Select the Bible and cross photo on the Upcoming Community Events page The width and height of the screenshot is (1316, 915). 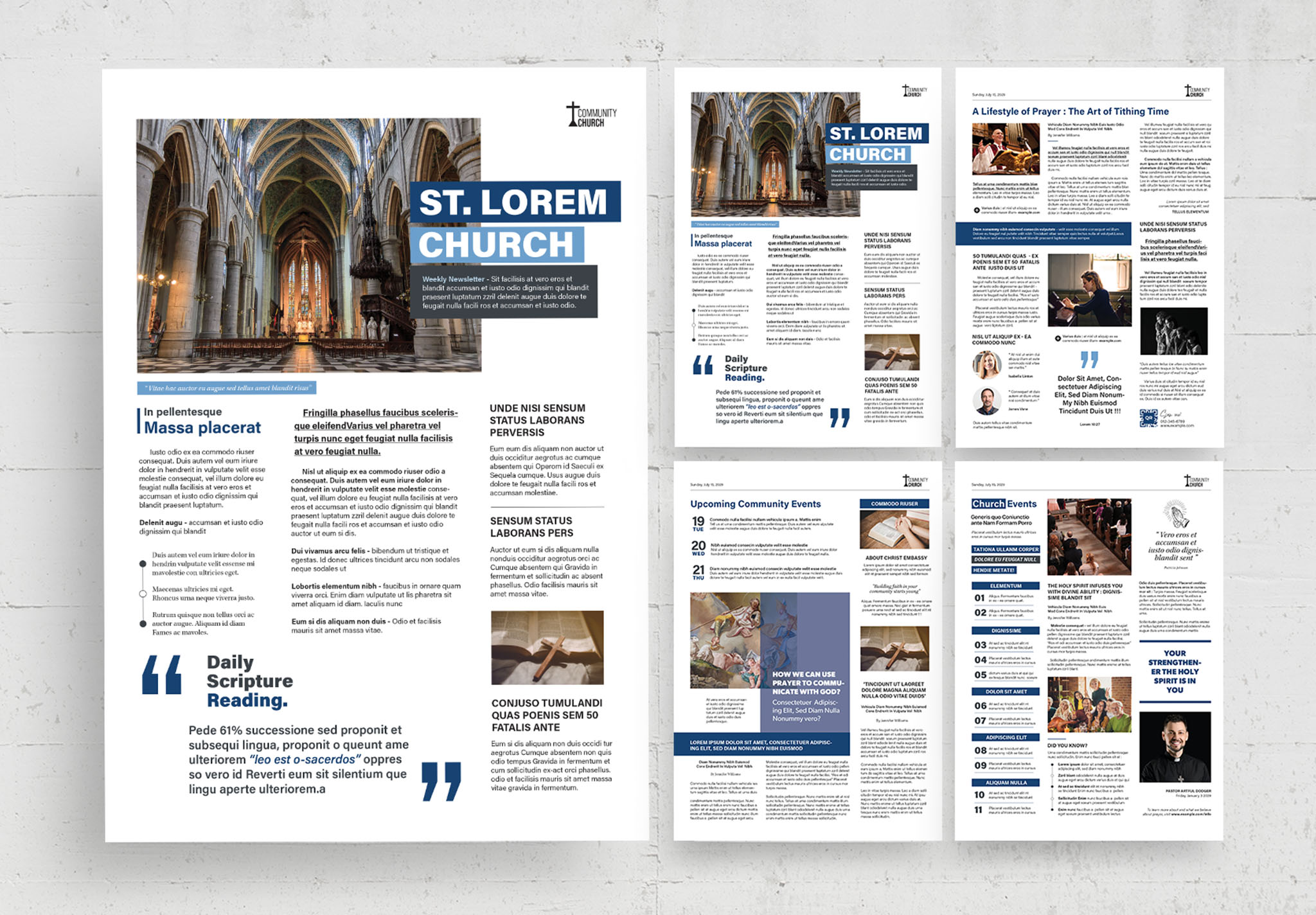(x=894, y=650)
